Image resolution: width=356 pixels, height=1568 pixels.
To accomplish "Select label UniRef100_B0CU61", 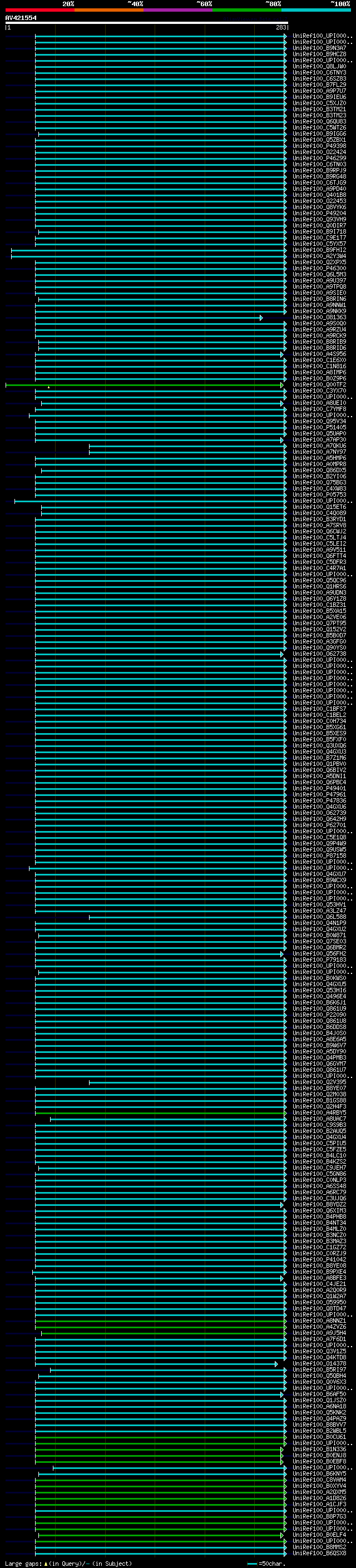I will [319, 1437].
